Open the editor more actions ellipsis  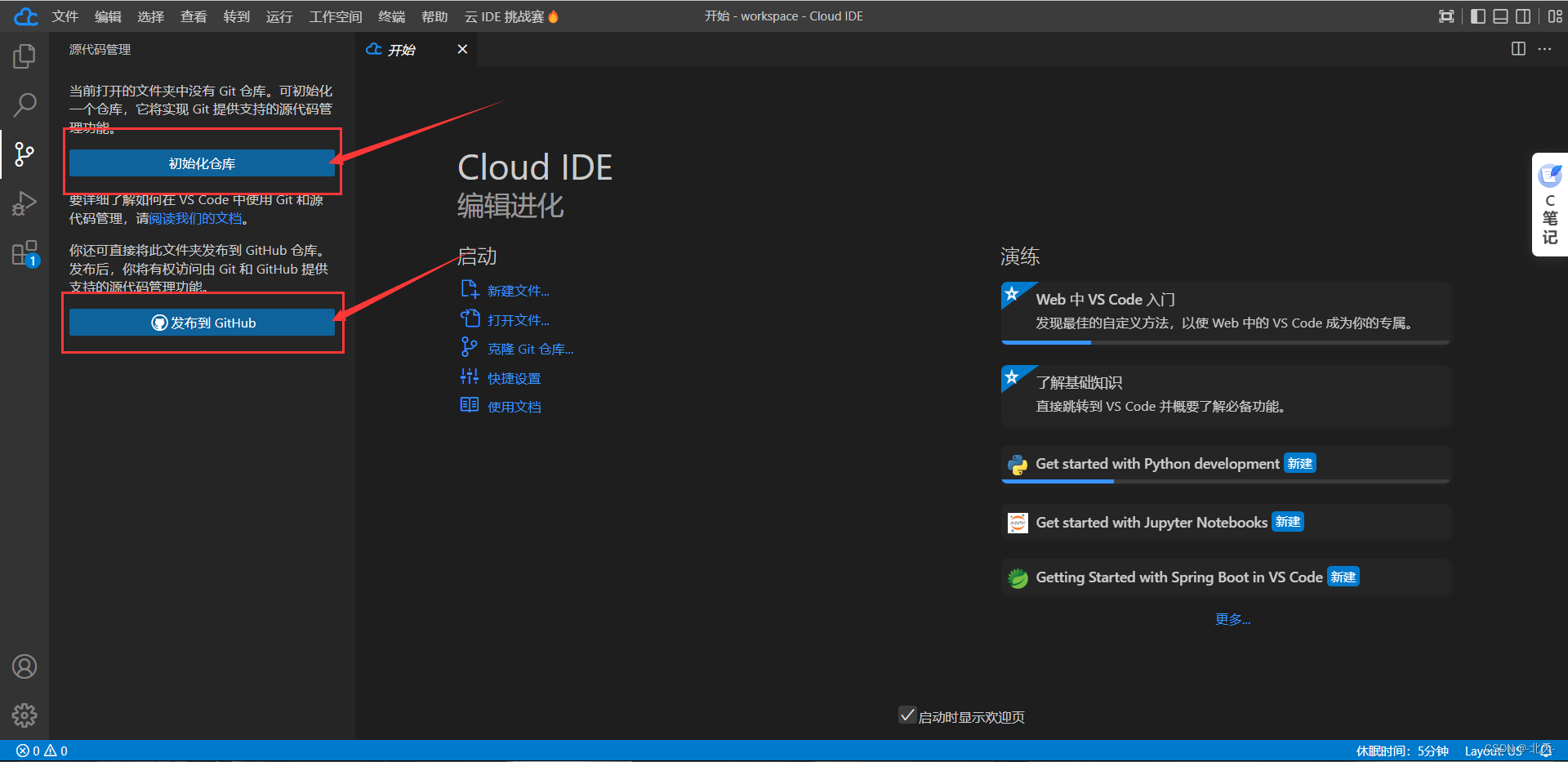[1544, 49]
